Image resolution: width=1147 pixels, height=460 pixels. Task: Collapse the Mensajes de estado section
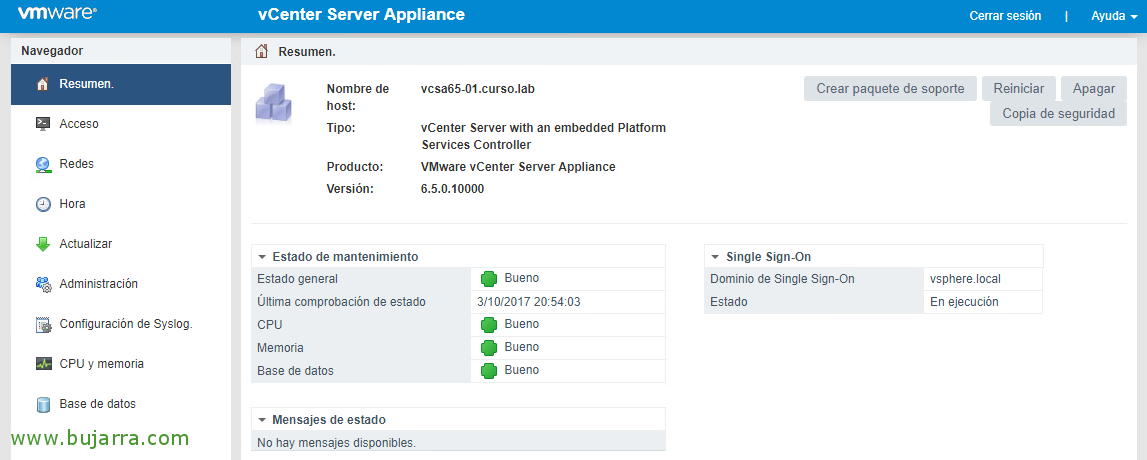[x=262, y=420]
